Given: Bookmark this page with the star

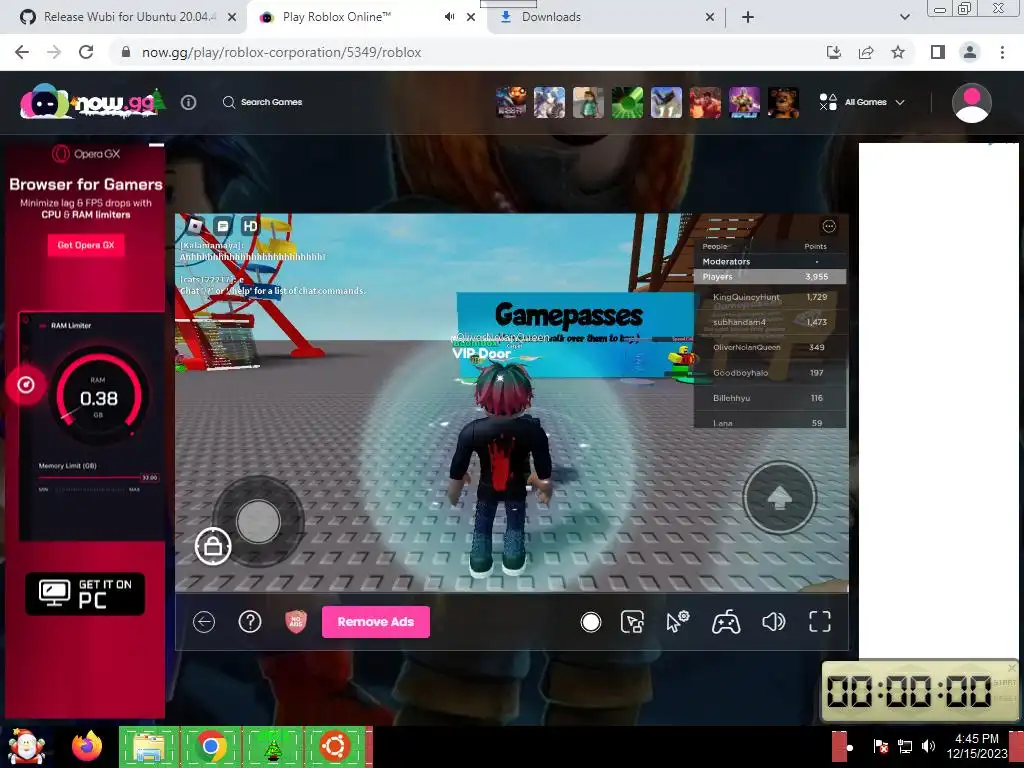Looking at the screenshot, I should point(898,52).
